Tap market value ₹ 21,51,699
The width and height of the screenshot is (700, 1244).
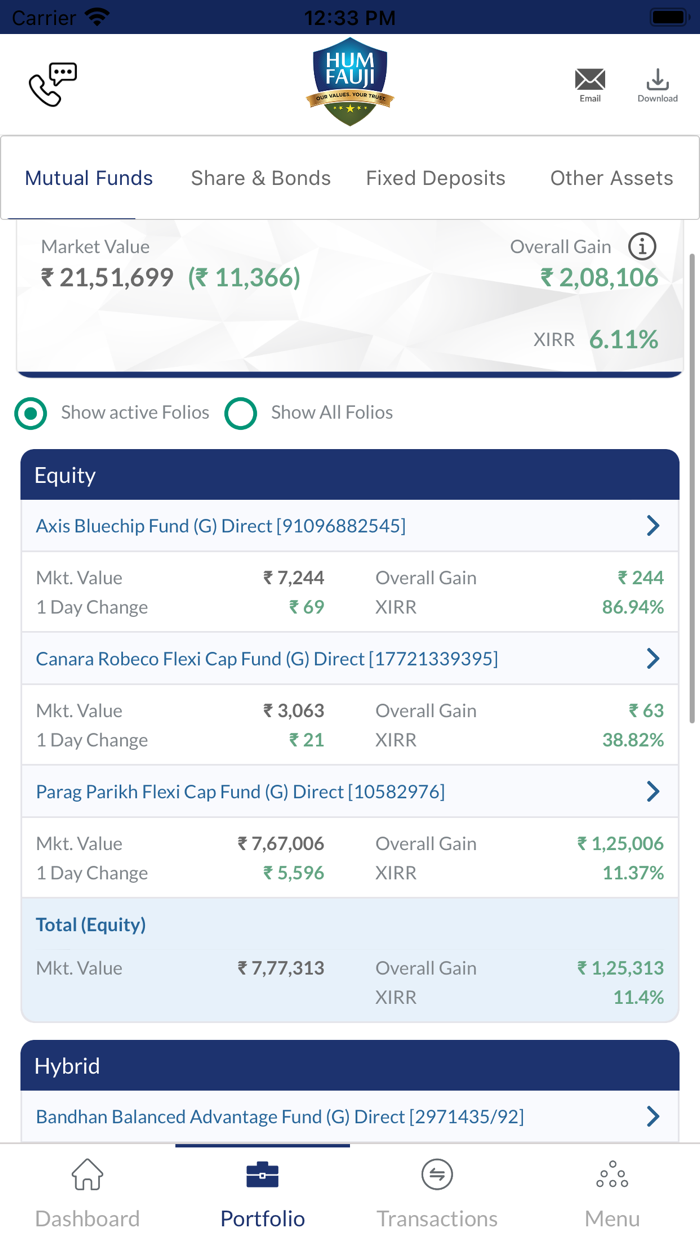point(107,277)
